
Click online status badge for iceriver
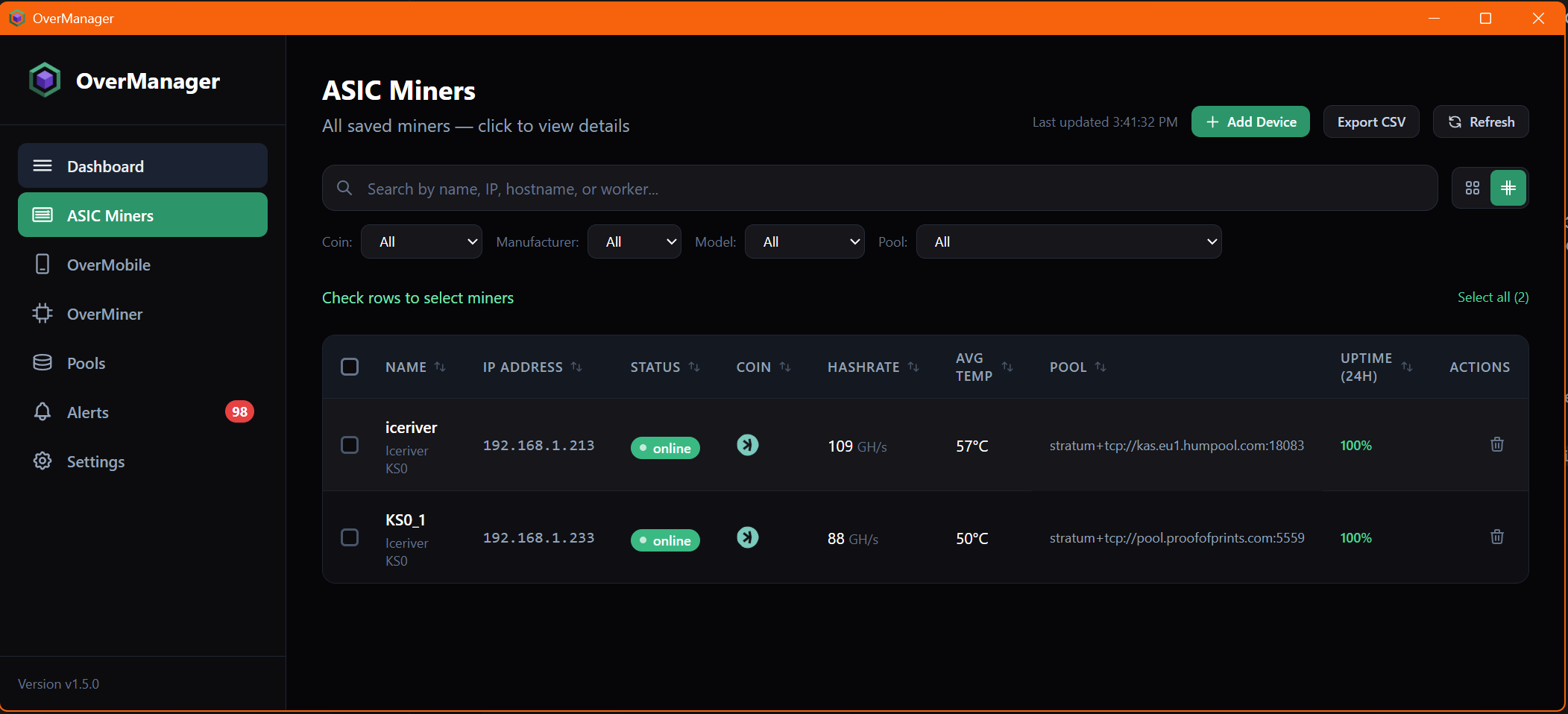coord(665,448)
